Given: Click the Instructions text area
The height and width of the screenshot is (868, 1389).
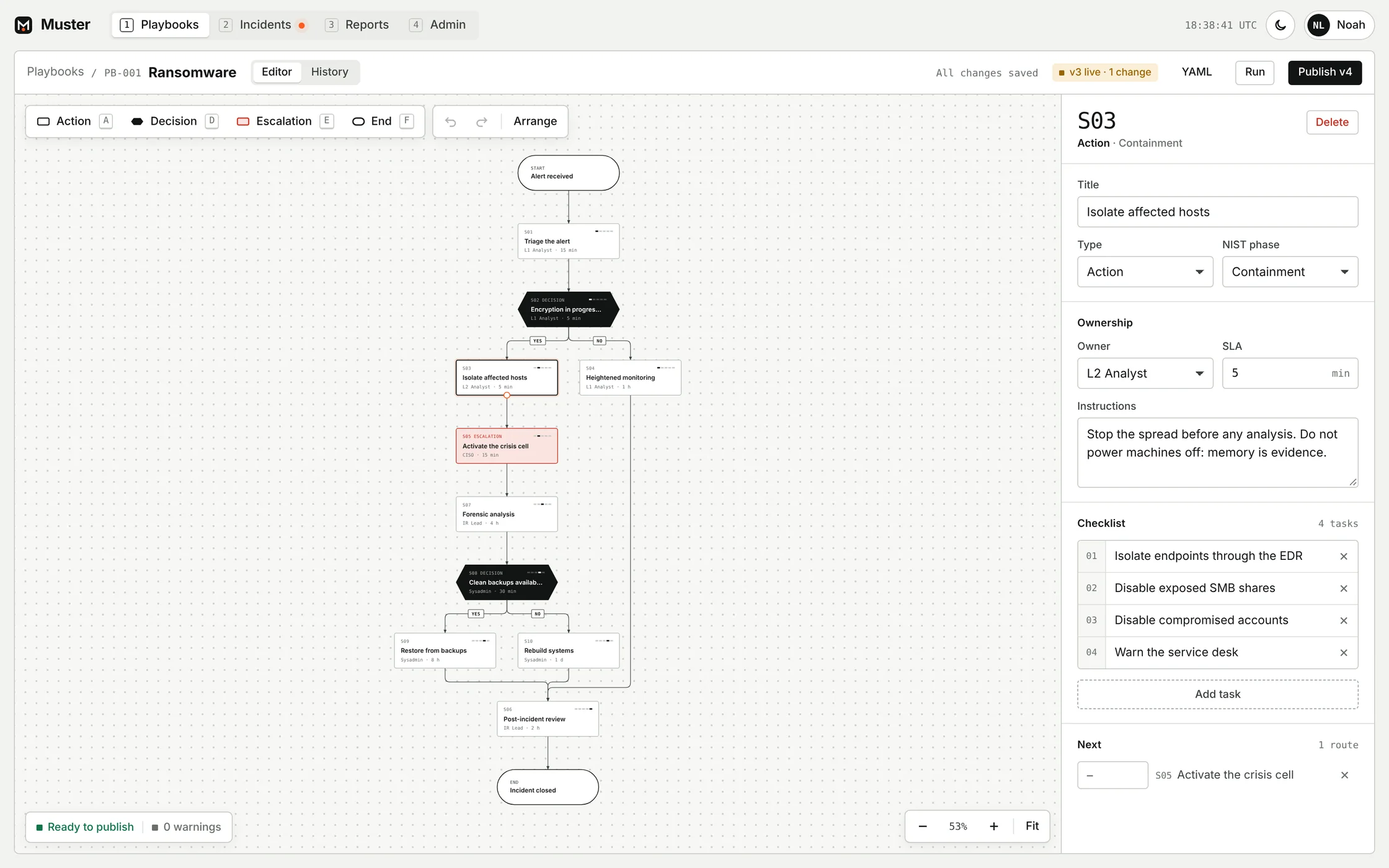Looking at the screenshot, I should (1217, 453).
